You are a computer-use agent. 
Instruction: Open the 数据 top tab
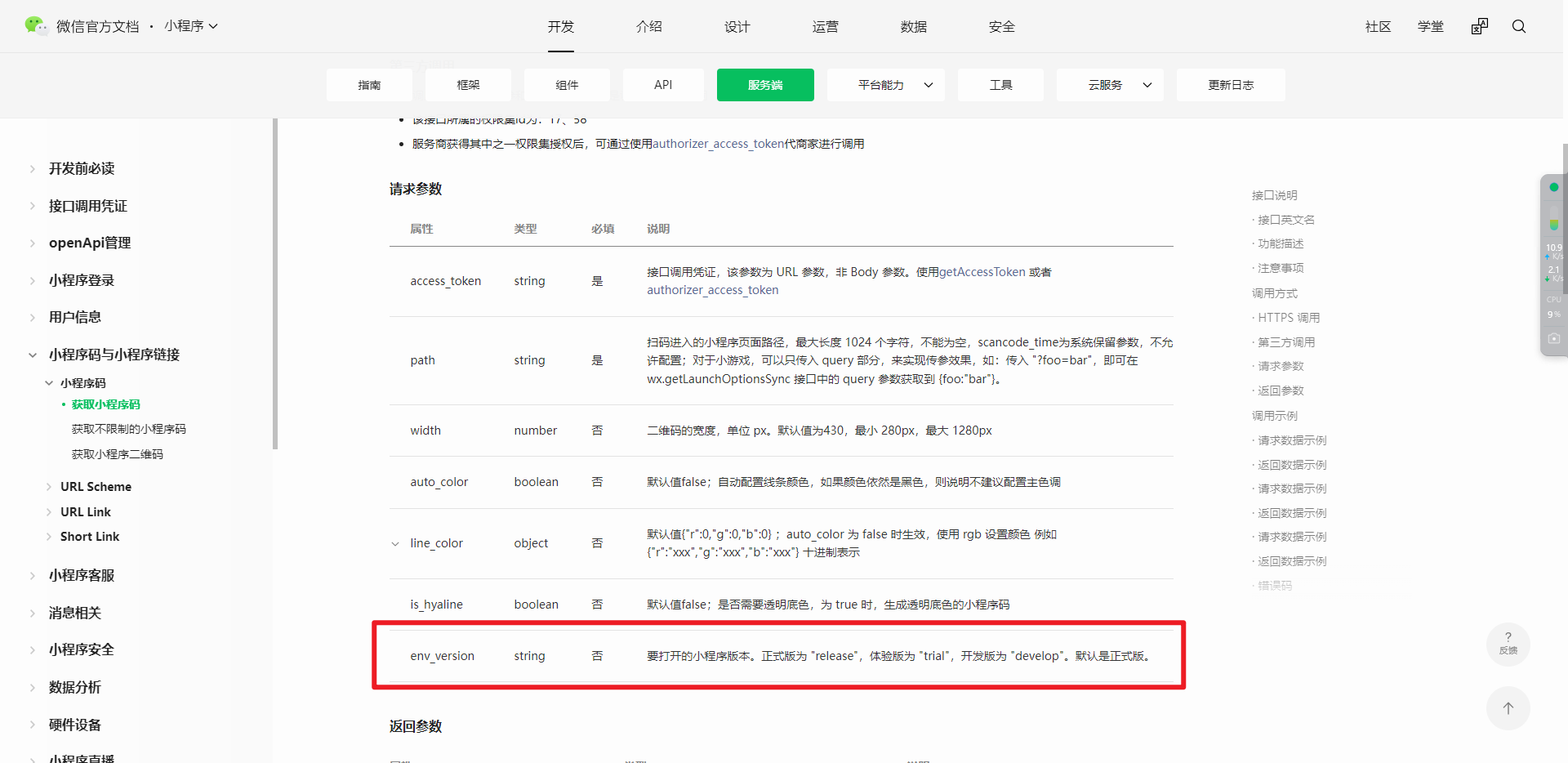914,27
